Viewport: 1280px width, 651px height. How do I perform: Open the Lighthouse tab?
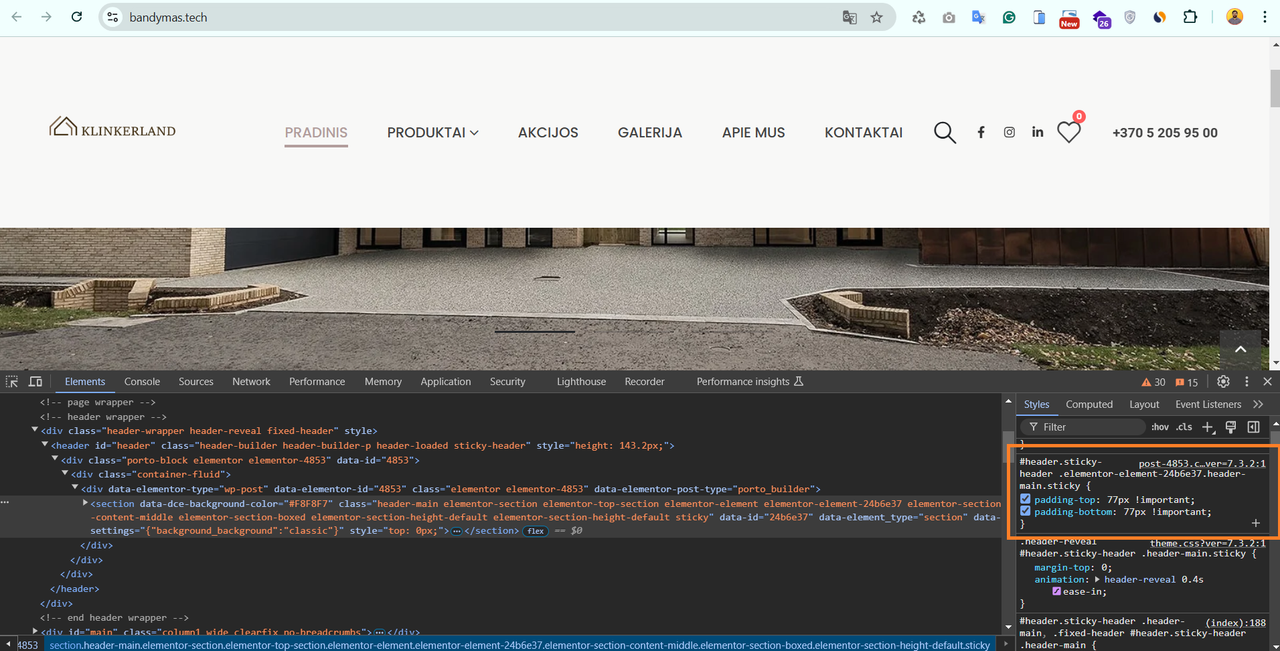click(x=581, y=382)
